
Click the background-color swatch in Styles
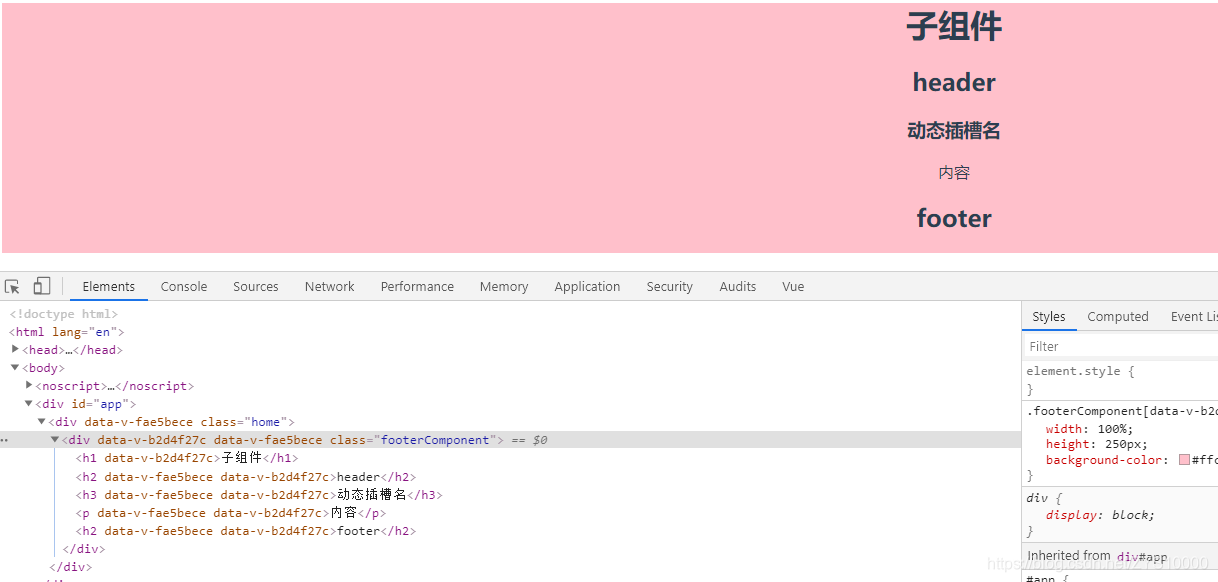[1184, 460]
